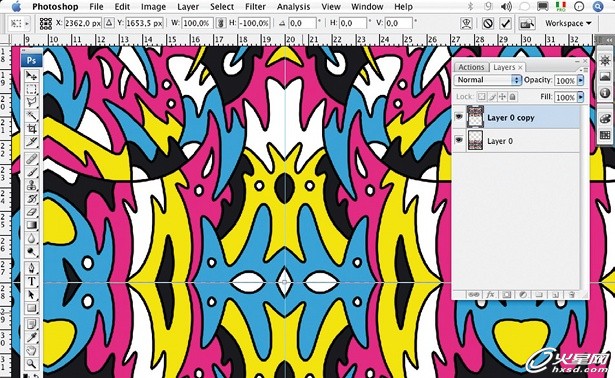Select the Blur tool
Image resolution: width=615 pixels, height=378 pixels.
point(31,238)
